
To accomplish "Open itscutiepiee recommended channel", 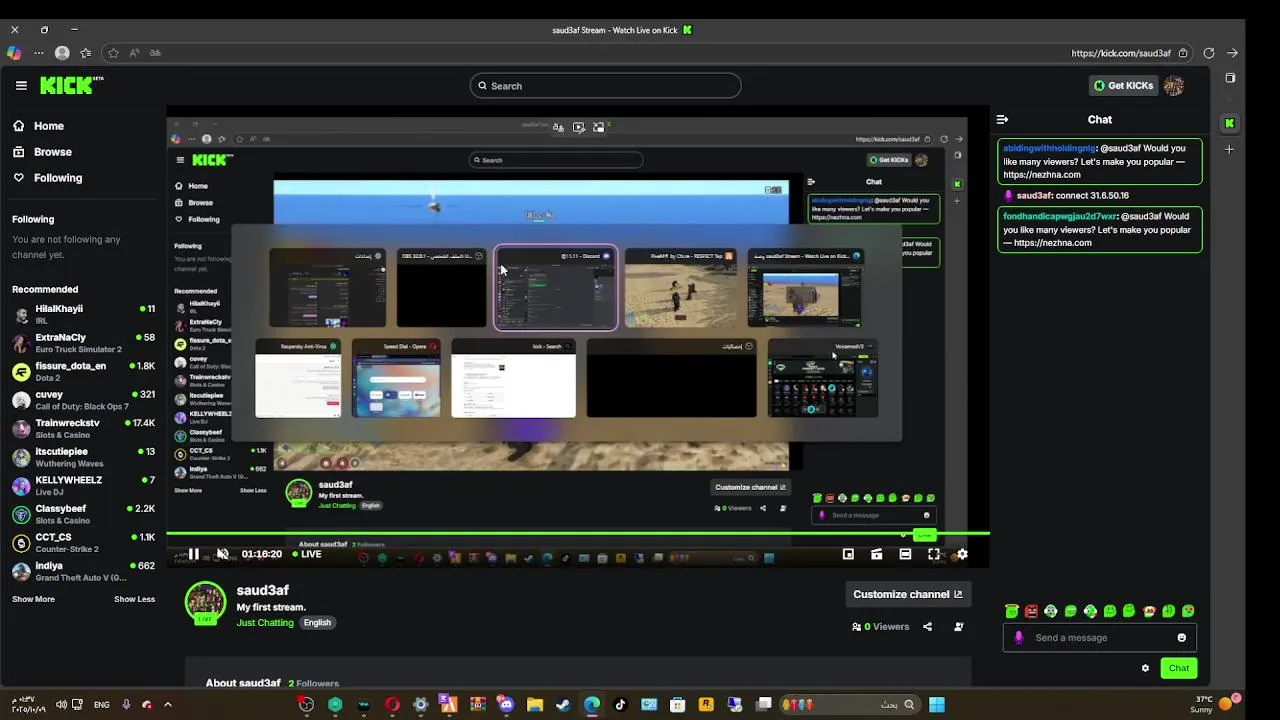I will tap(83, 457).
